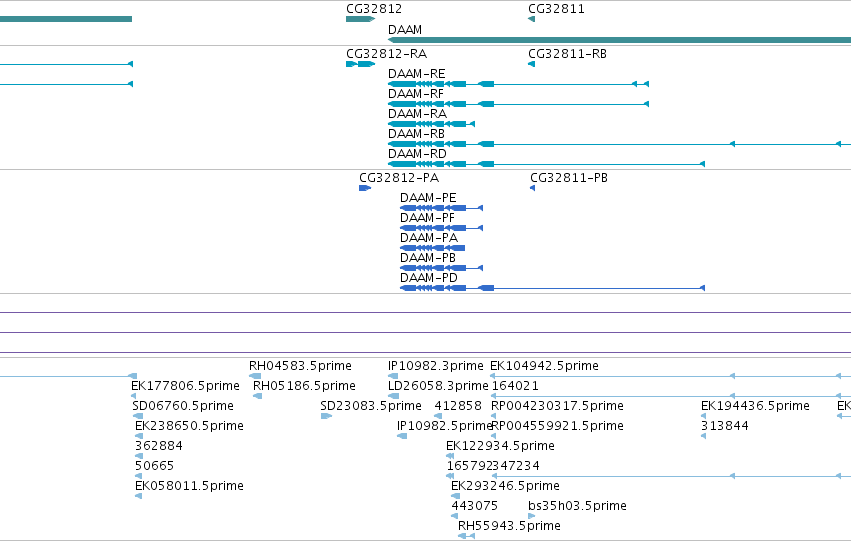Click the EK104942.5prime EST label
Viewport: 851px width, 541px height.
coord(544,366)
